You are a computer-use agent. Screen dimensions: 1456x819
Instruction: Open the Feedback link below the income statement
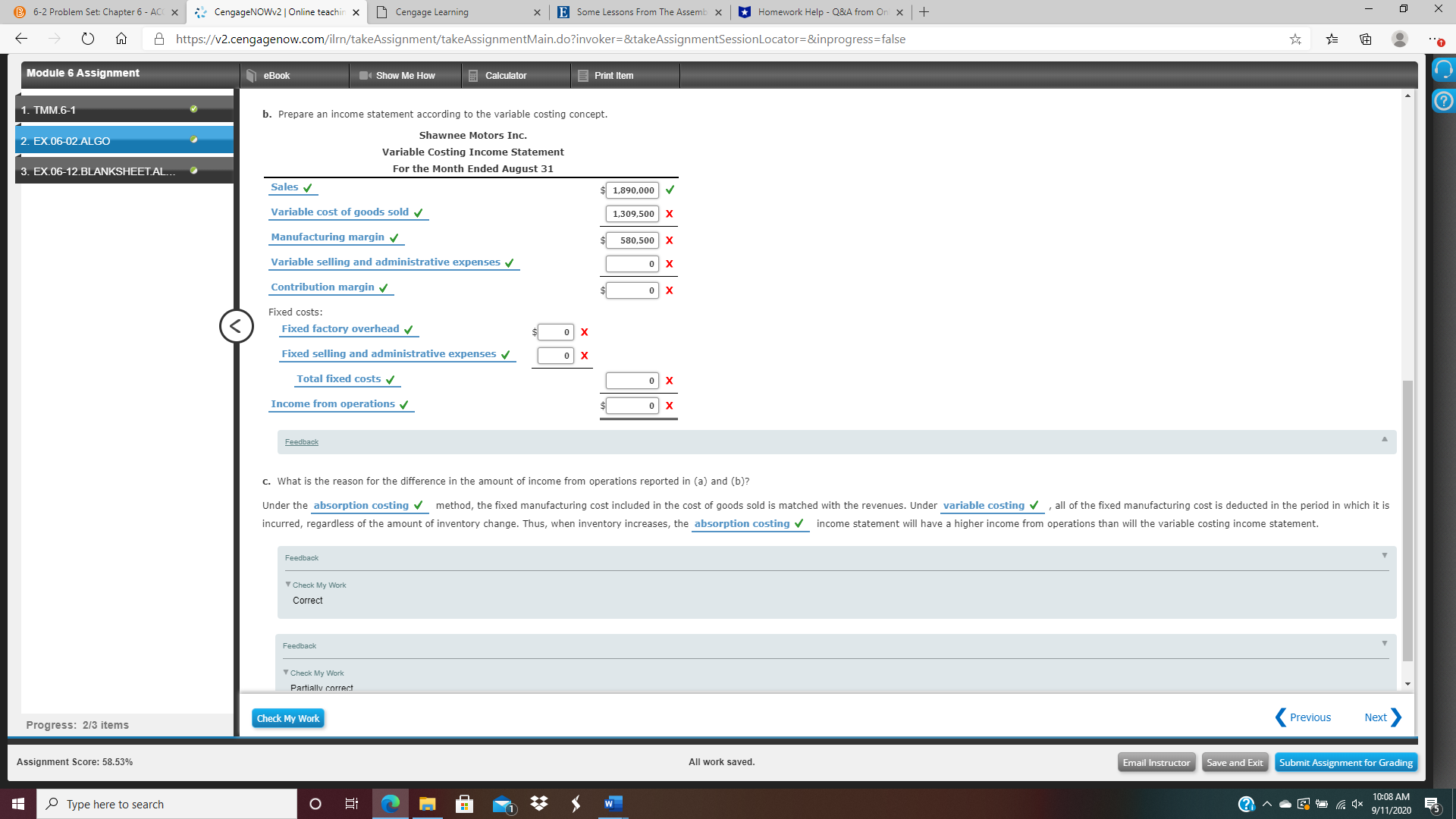(x=301, y=442)
